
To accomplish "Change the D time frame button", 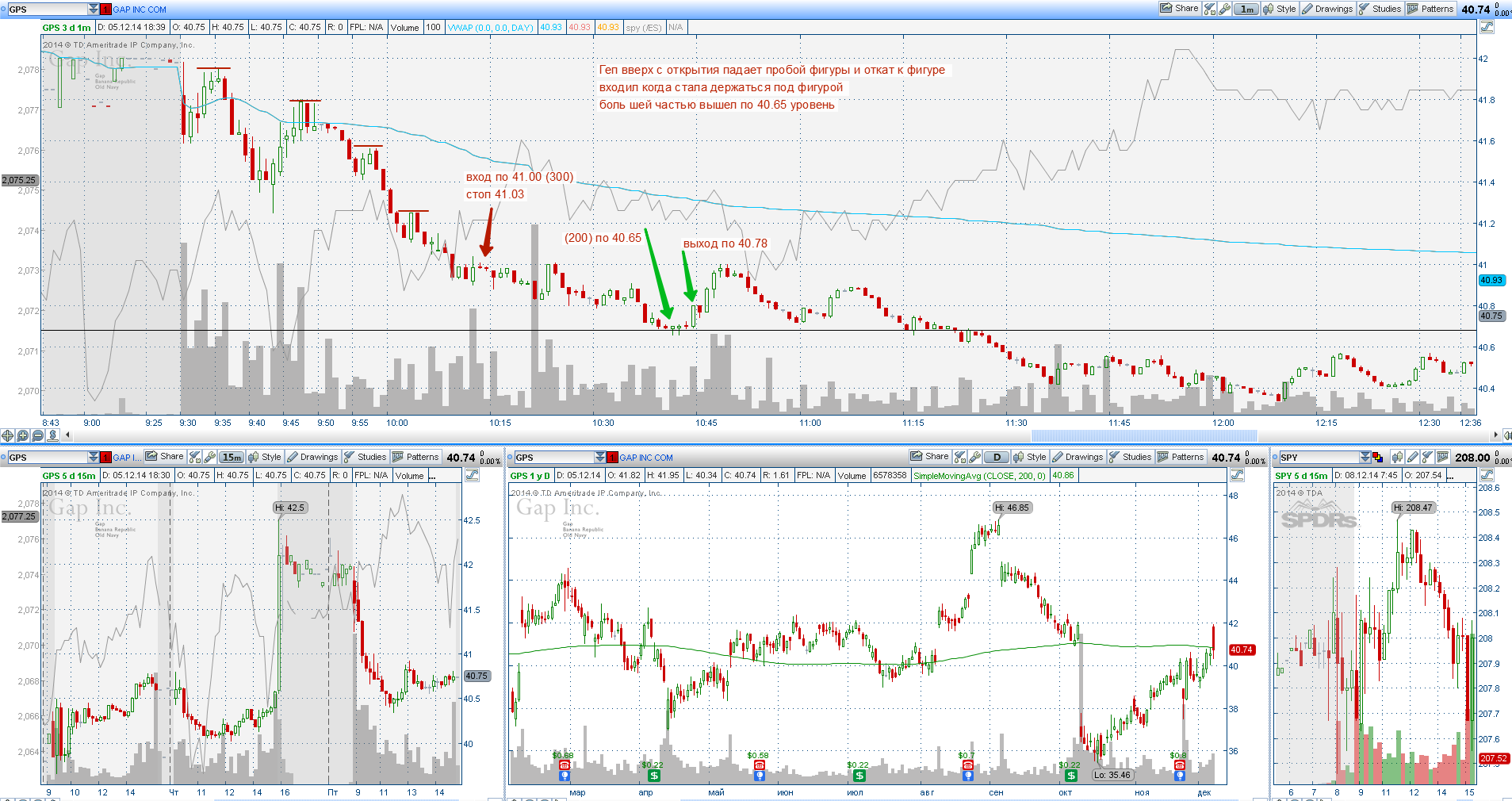I will click(x=997, y=458).
